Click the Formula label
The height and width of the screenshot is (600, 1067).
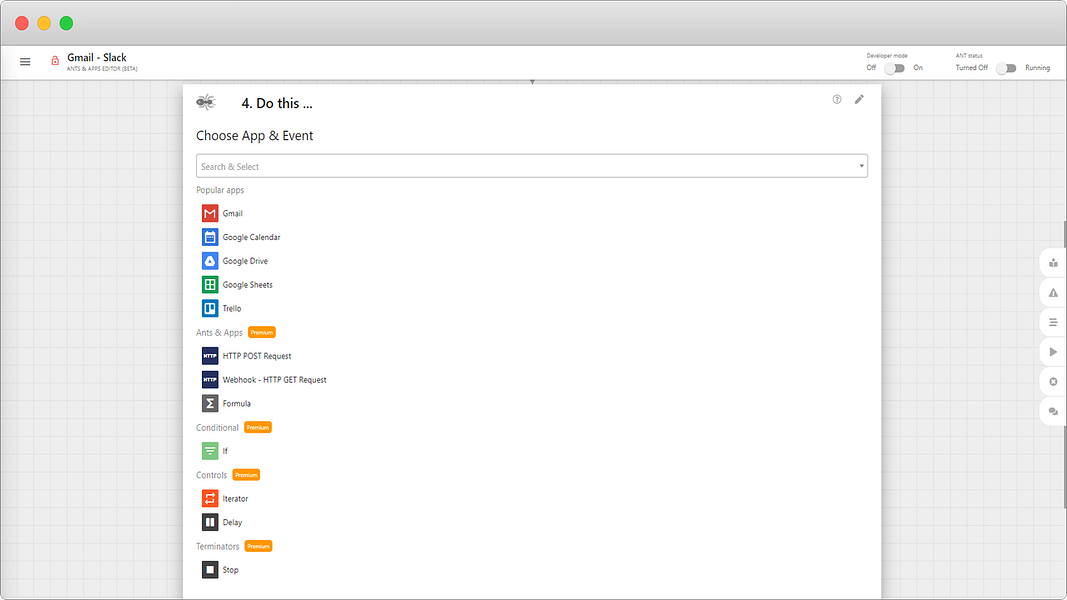pos(237,404)
